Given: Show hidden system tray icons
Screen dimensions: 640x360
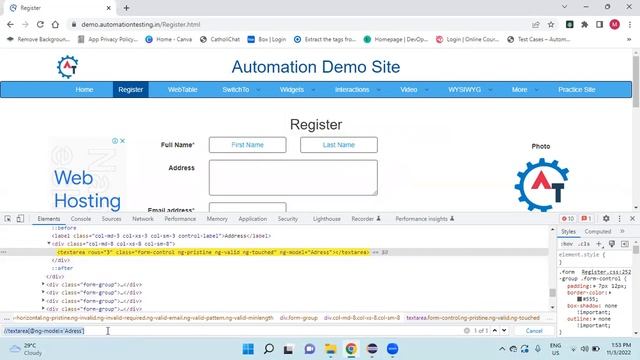Looking at the screenshot, I should coord(502,349).
